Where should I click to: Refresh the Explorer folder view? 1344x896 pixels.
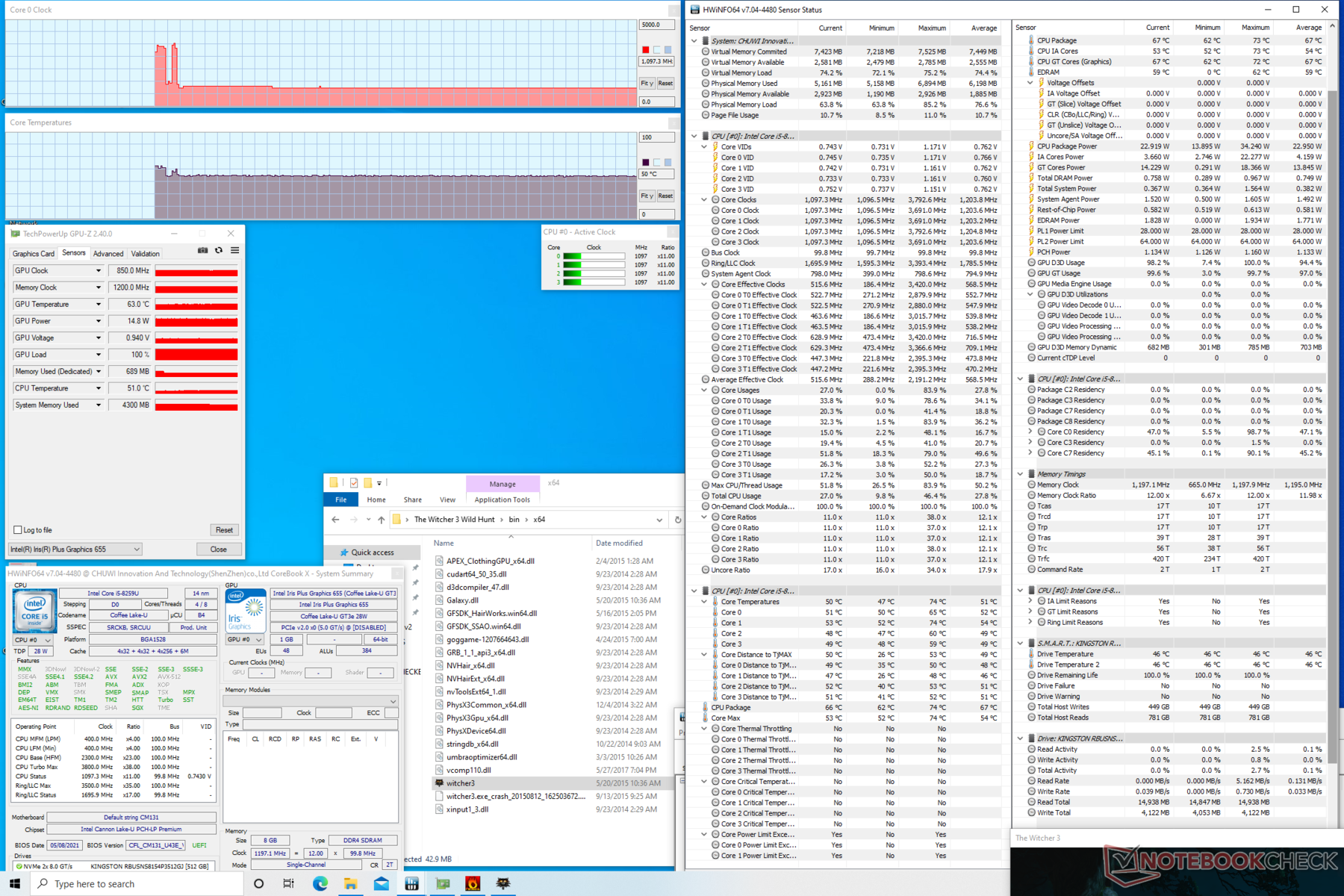click(x=677, y=520)
